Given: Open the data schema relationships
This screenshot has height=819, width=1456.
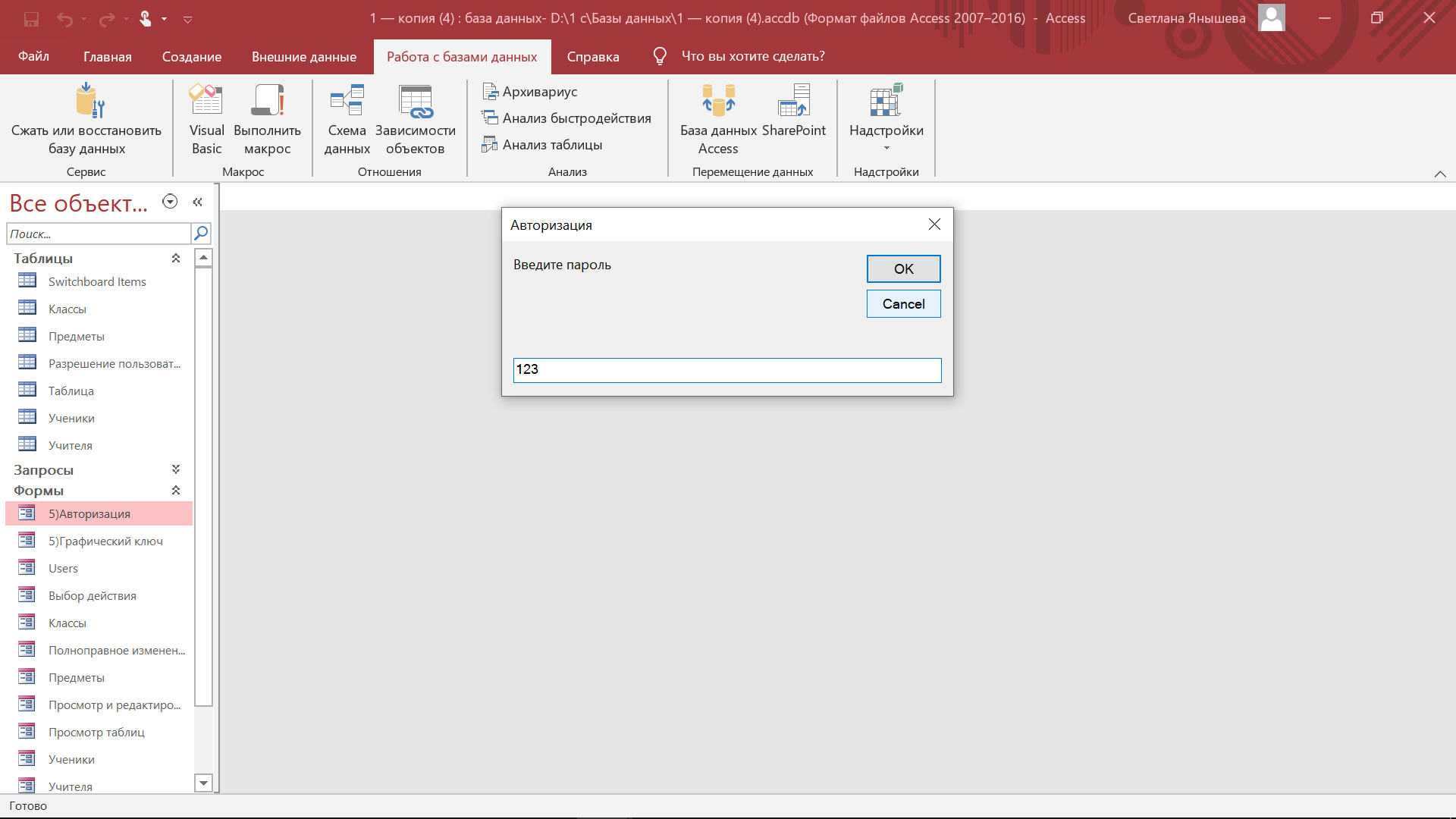Looking at the screenshot, I should [347, 102].
